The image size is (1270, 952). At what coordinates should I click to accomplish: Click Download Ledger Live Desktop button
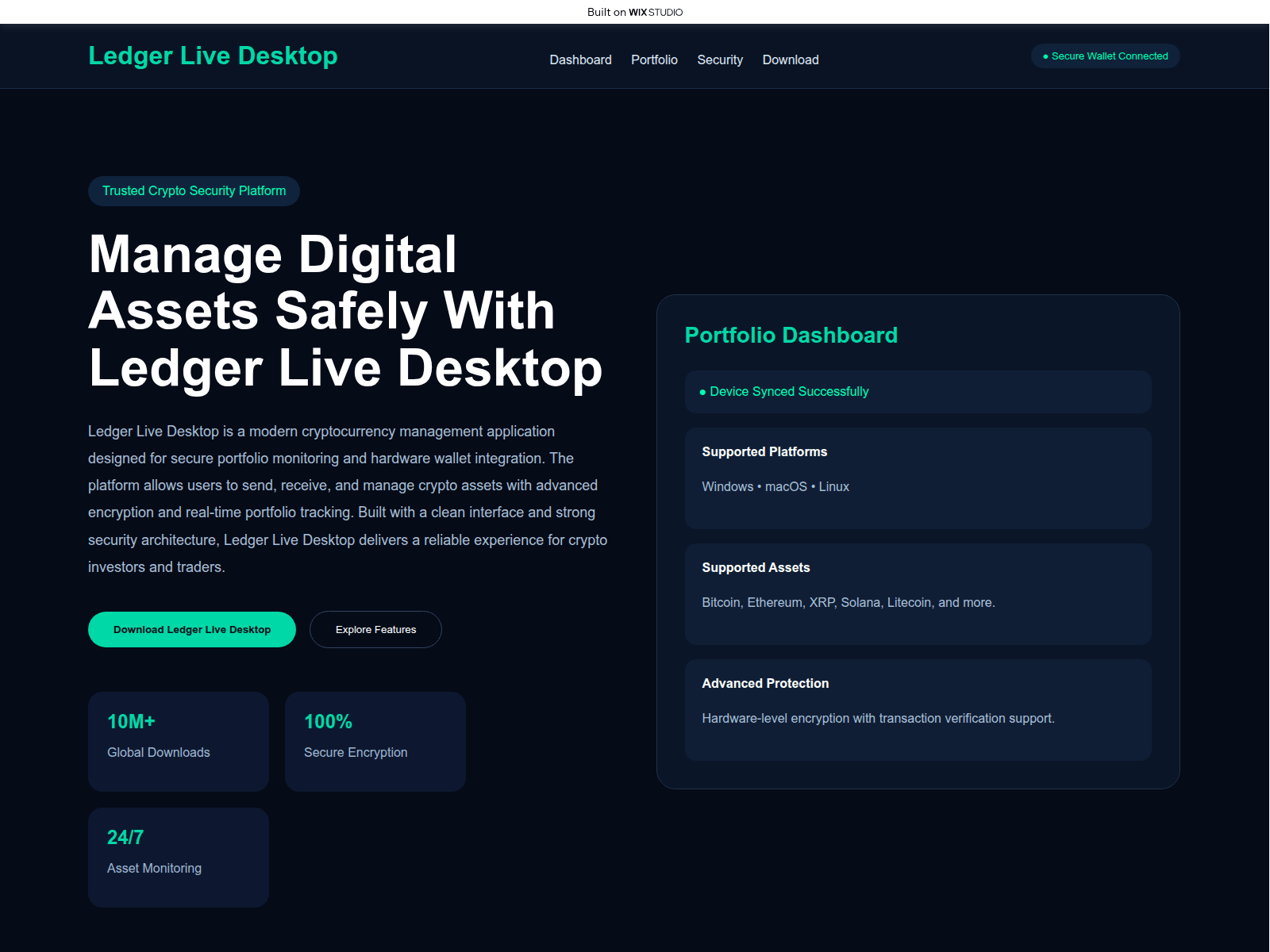point(192,630)
